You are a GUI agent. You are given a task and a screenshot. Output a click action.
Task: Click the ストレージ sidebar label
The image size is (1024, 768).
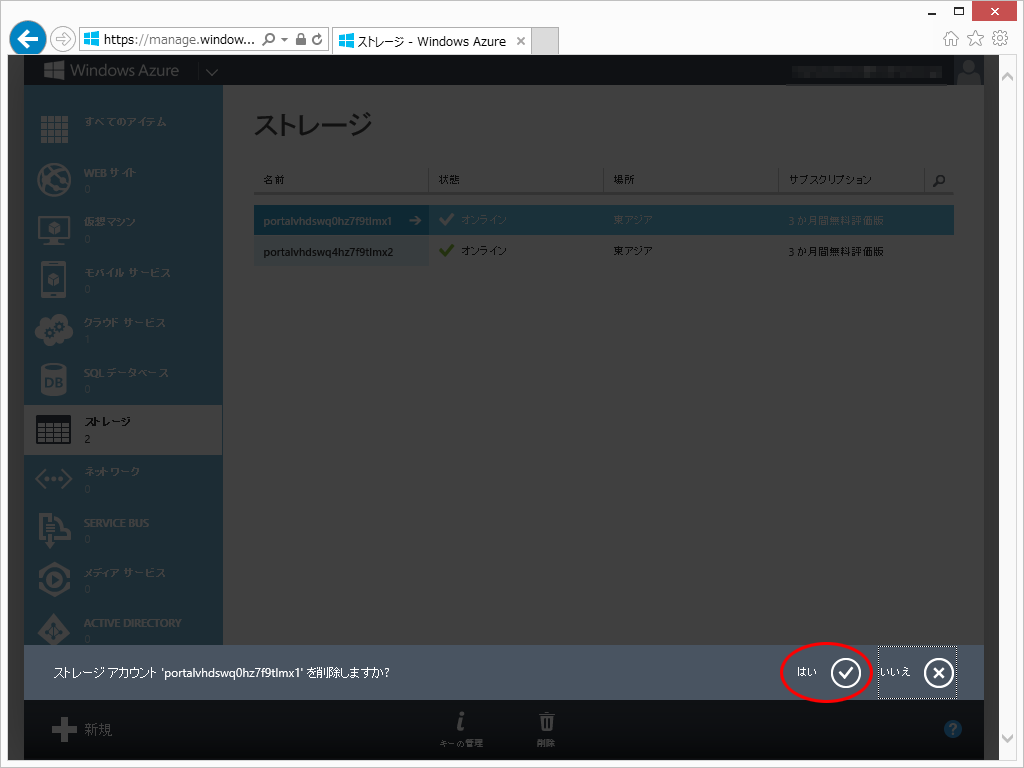pos(107,422)
